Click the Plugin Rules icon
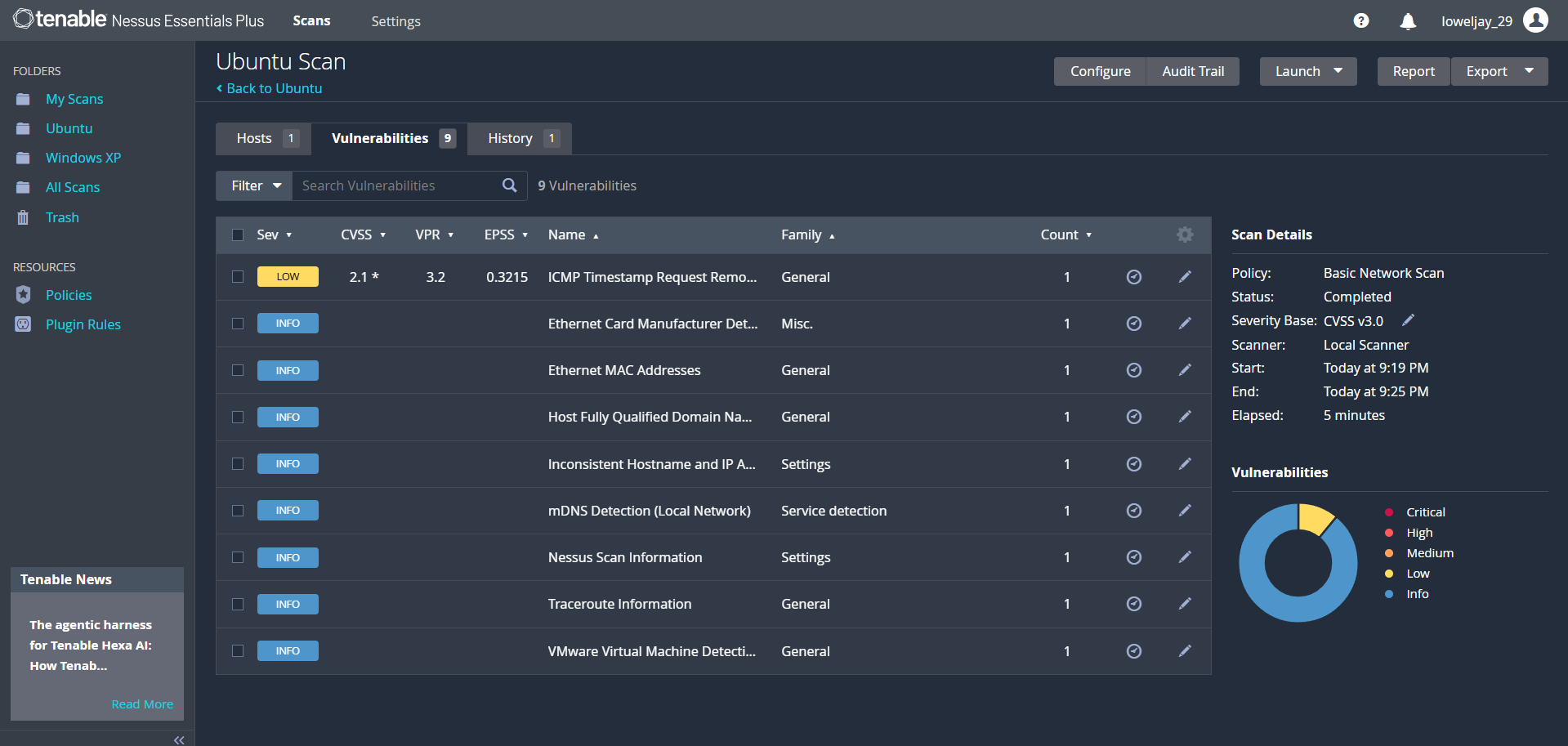The image size is (1568, 746). [23, 324]
